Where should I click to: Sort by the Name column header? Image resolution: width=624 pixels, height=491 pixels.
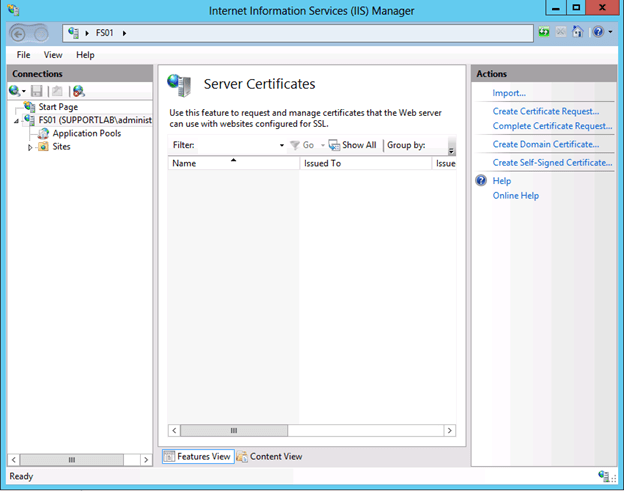point(234,163)
